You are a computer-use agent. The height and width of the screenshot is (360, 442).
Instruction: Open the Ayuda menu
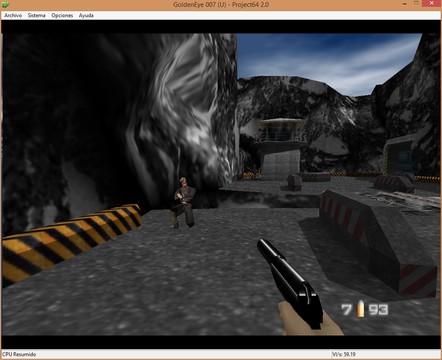tap(86, 15)
